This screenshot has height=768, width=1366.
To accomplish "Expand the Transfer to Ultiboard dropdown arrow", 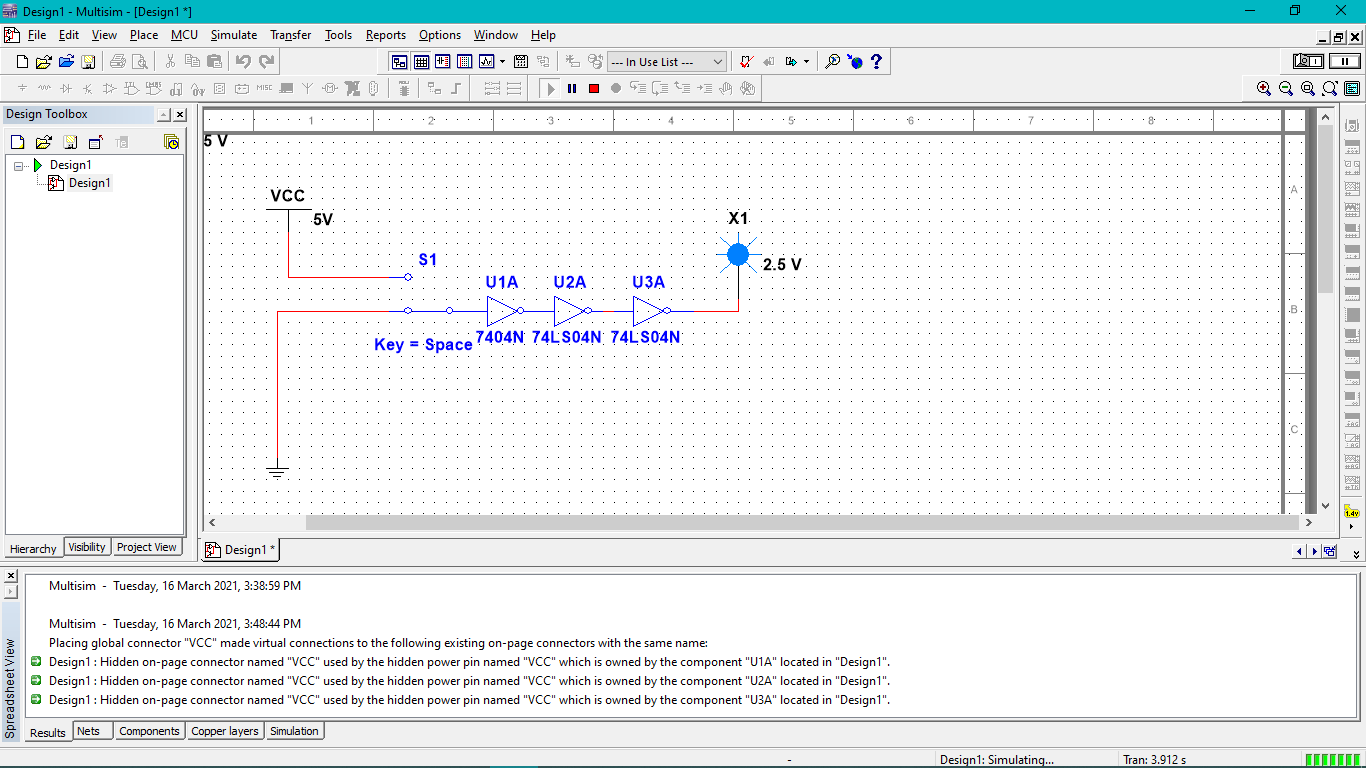I will click(x=806, y=62).
